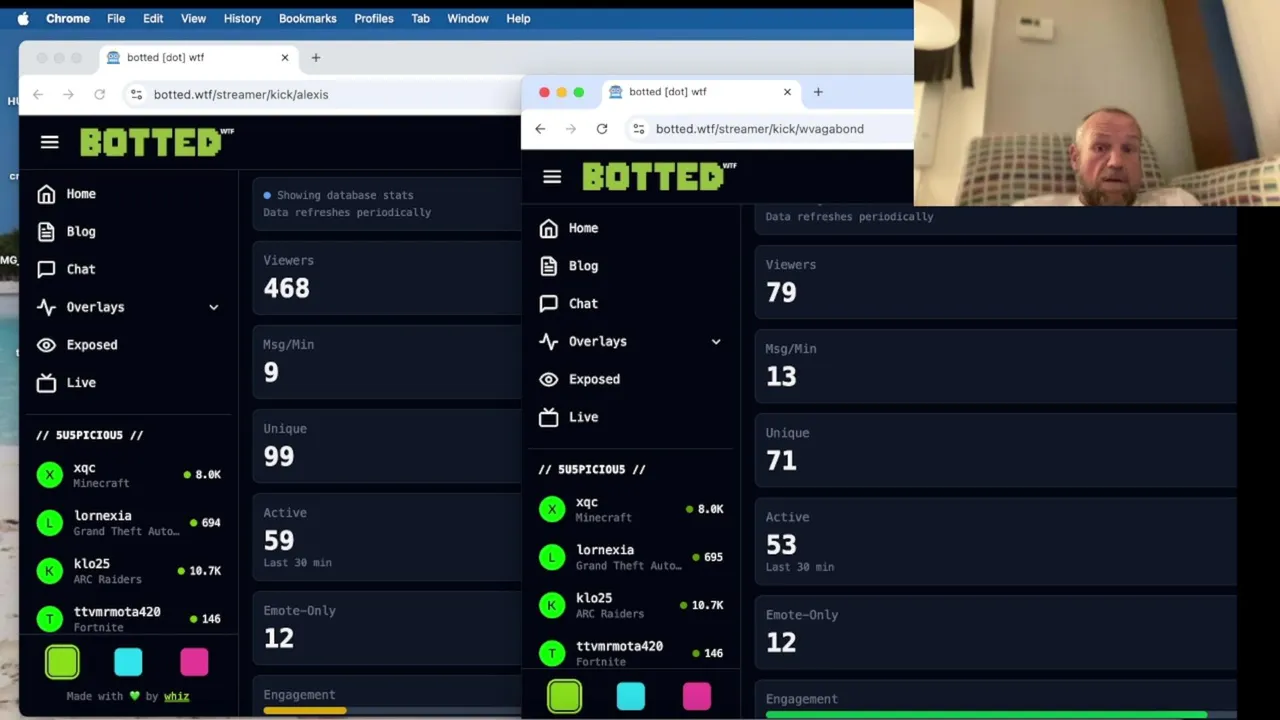This screenshot has height=720, width=1280.
Task: Click BOTTED logo in back window
Action: point(157,142)
